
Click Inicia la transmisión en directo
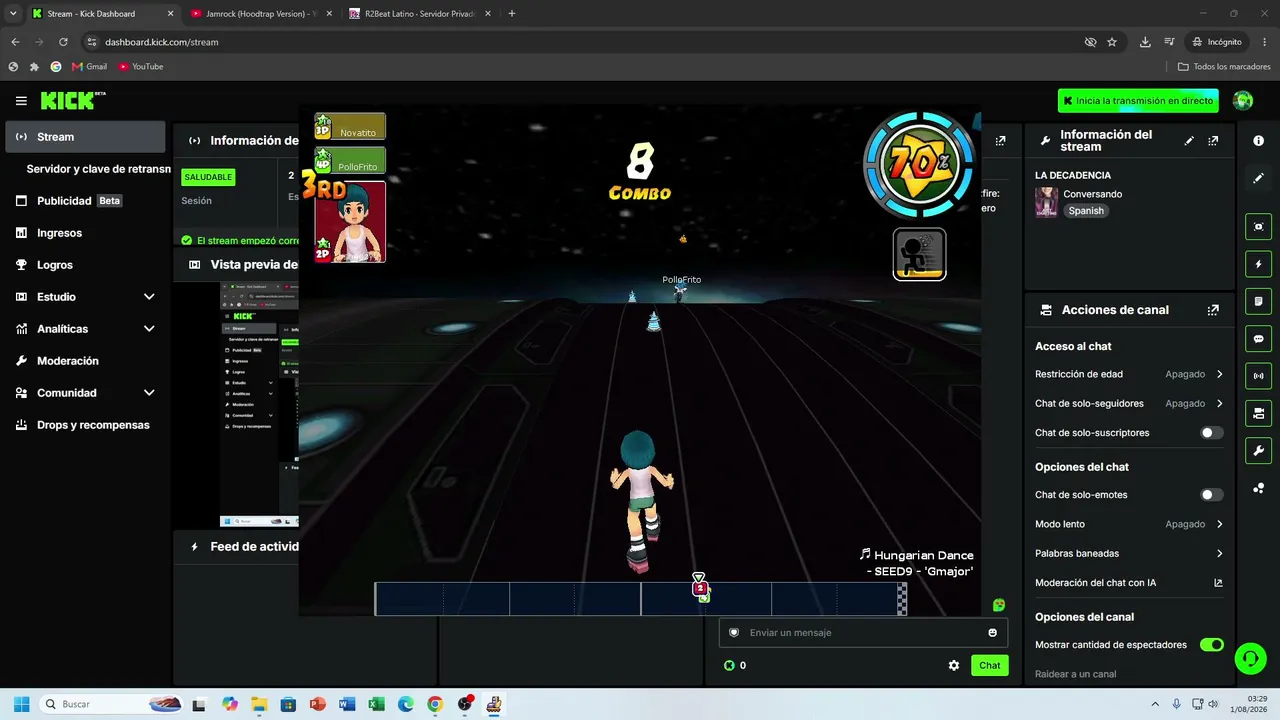tap(1138, 101)
